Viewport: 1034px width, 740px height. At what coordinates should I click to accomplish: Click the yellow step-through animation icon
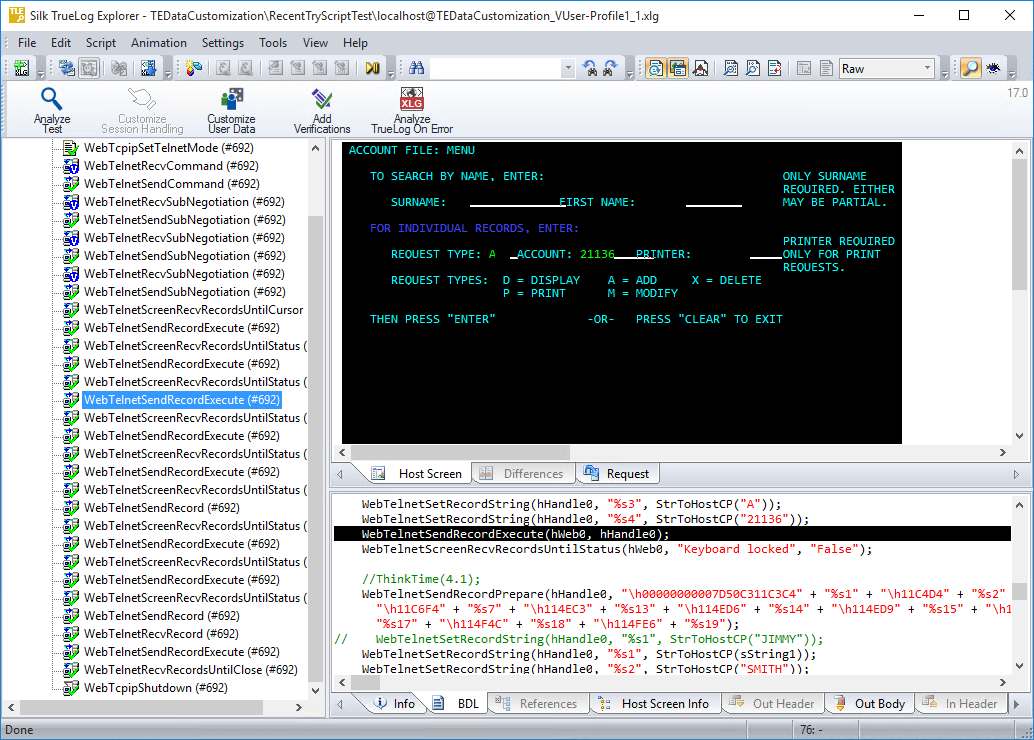coord(372,68)
